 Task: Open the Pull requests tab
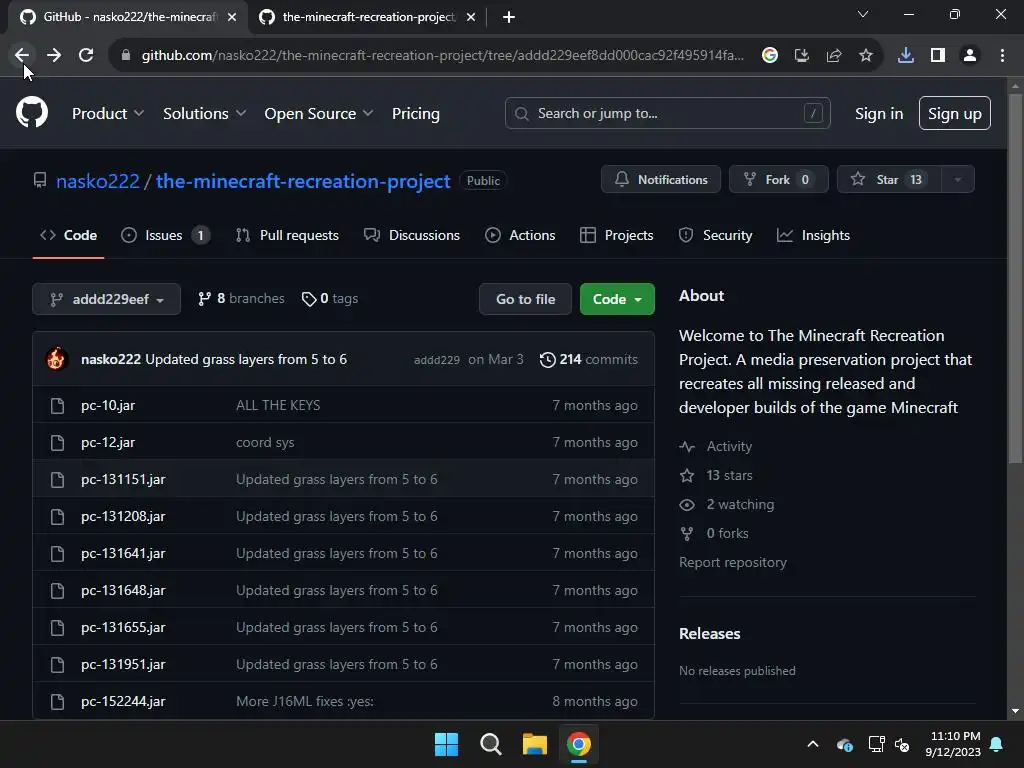coord(287,235)
